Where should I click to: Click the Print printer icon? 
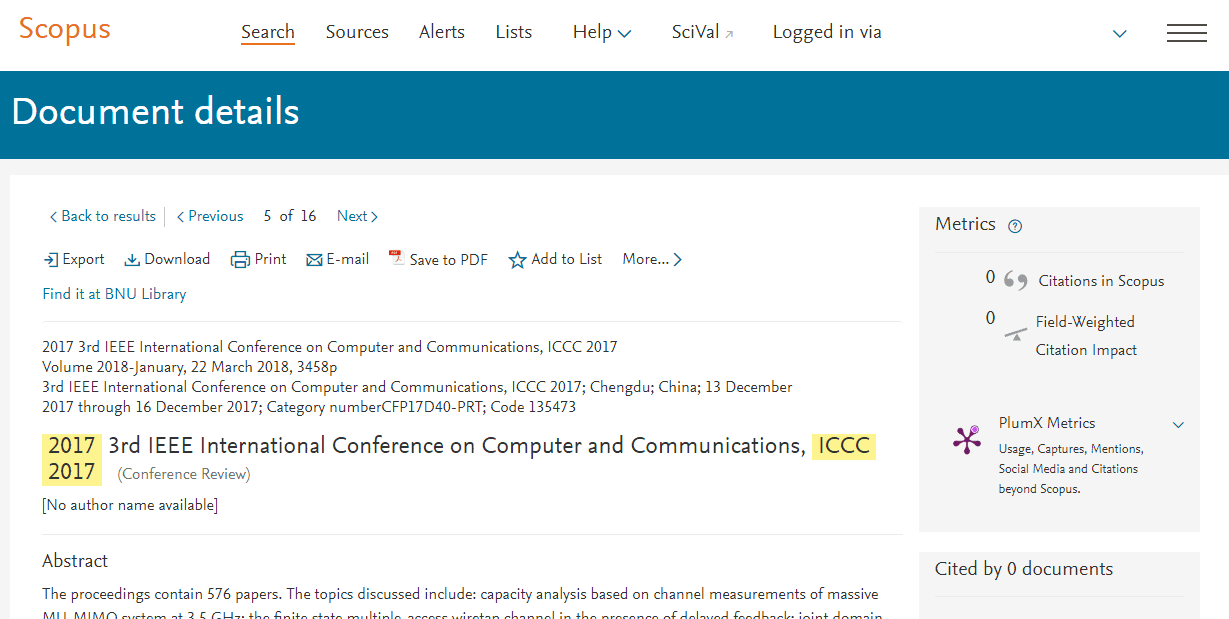(240, 260)
